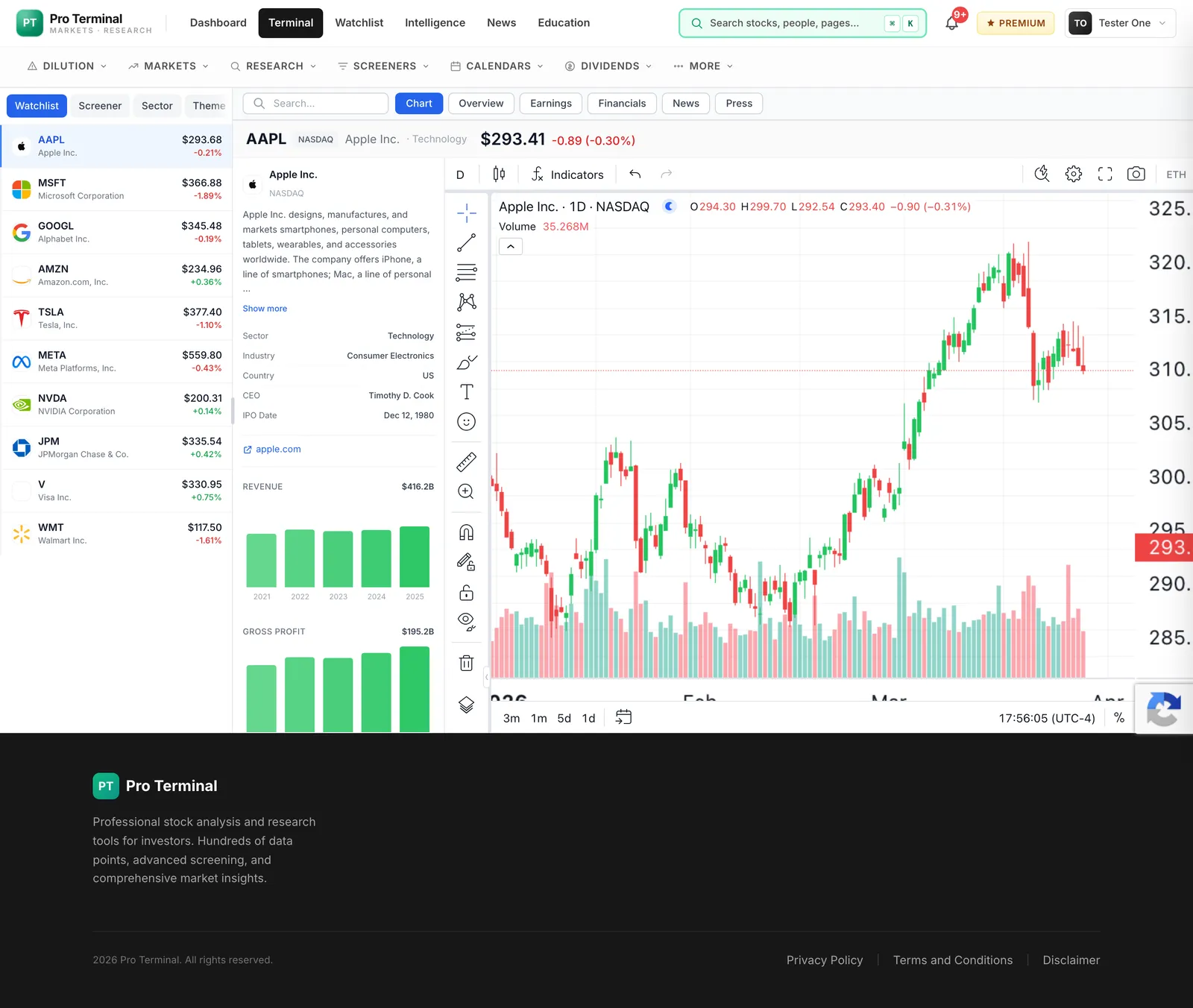Click the ticker Search field
This screenshot has width=1193, height=1008.
pyautogui.click(x=316, y=104)
